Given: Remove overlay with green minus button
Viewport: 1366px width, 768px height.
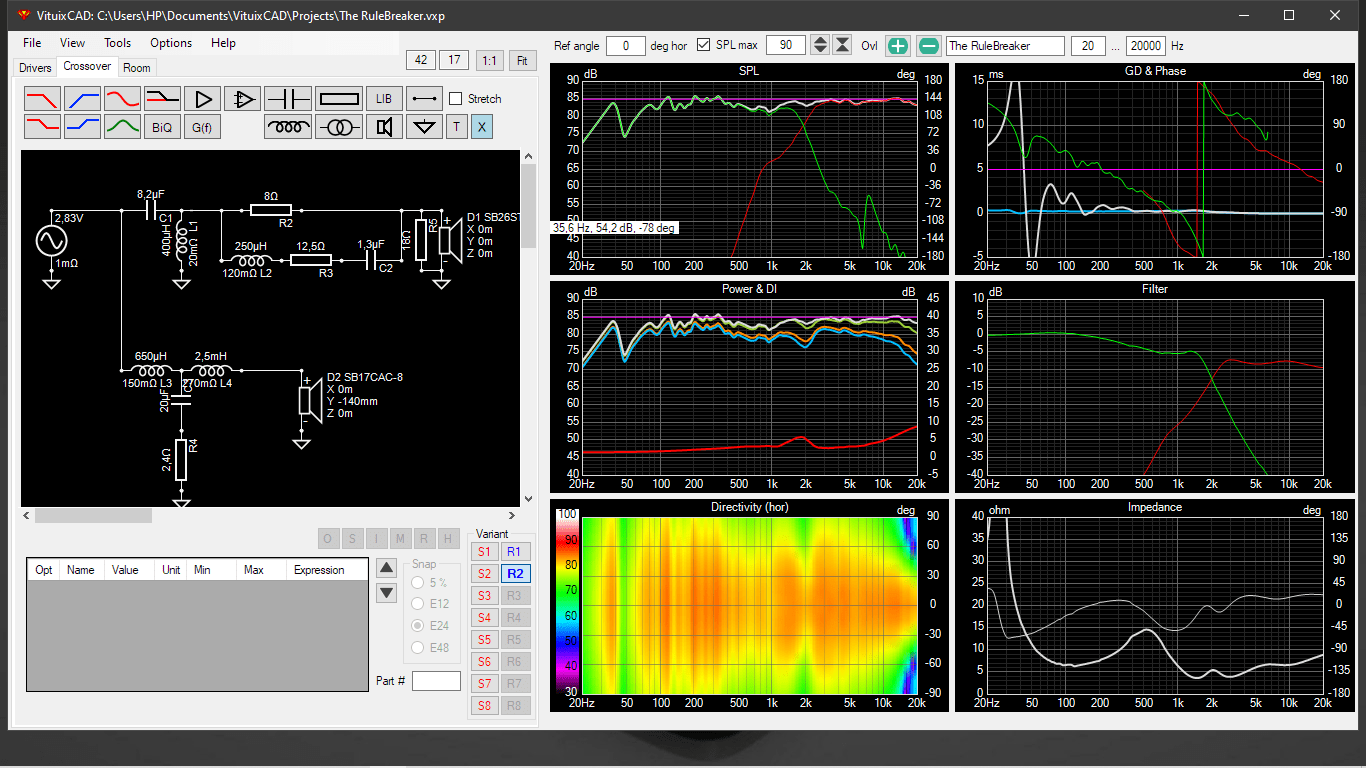Looking at the screenshot, I should point(929,45).
